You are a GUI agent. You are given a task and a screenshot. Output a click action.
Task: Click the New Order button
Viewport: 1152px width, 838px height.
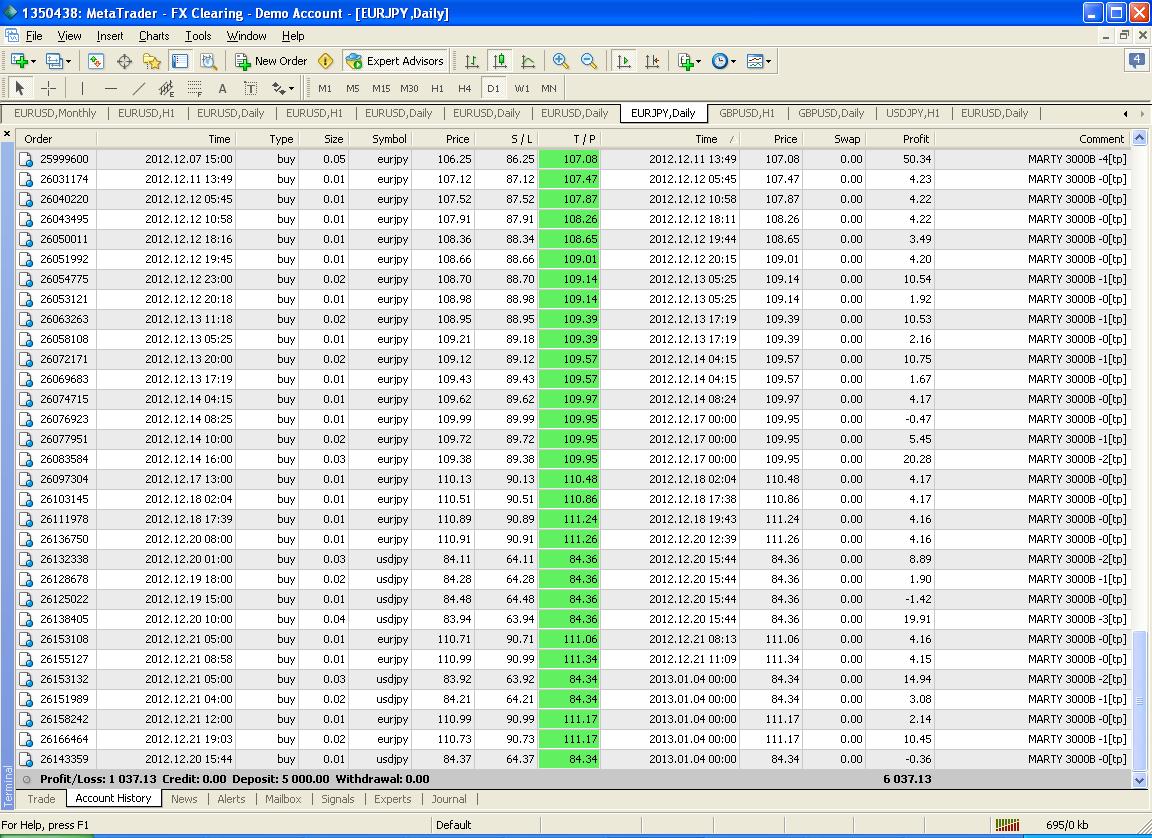click(271, 62)
